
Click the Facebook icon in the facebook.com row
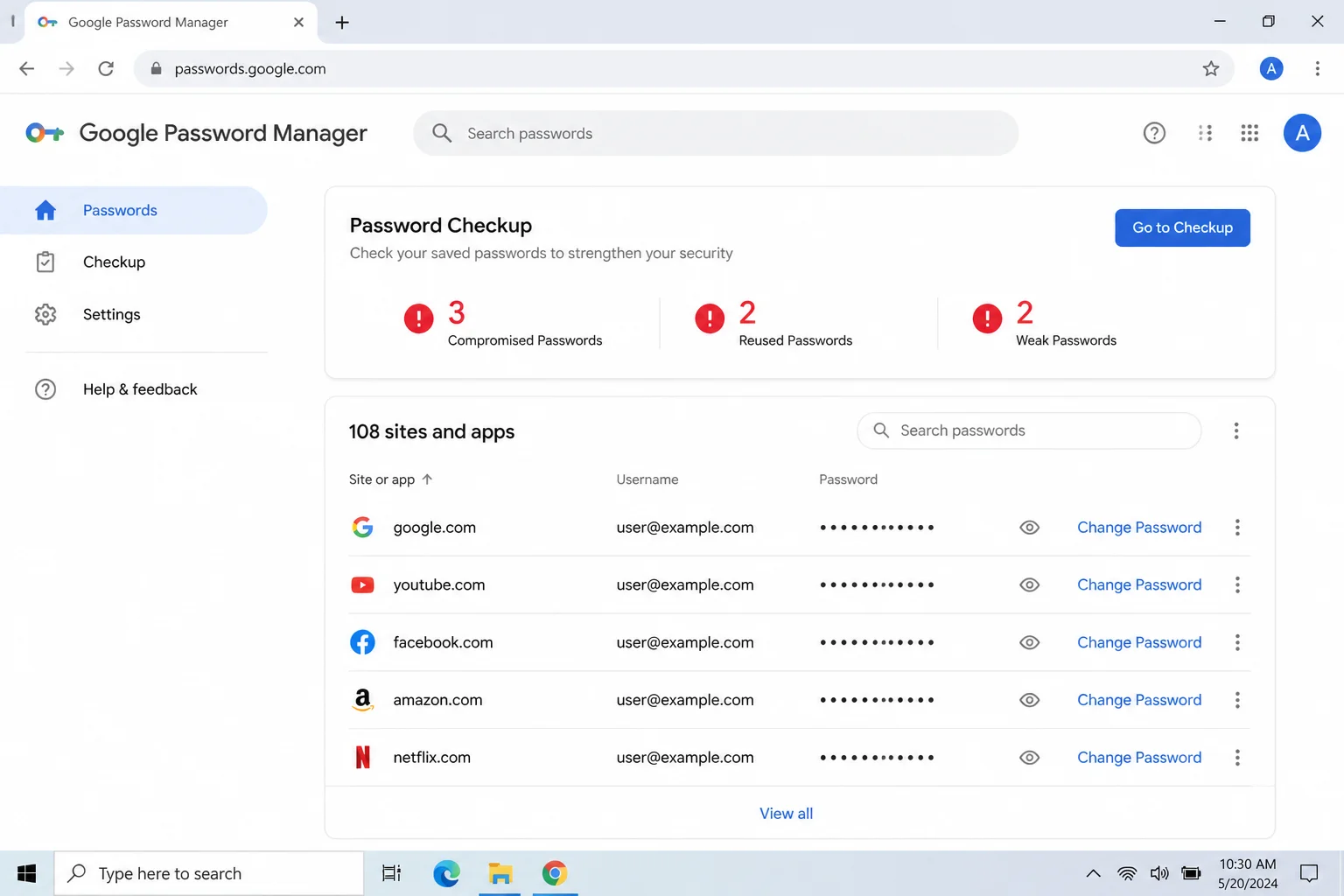coord(362,642)
